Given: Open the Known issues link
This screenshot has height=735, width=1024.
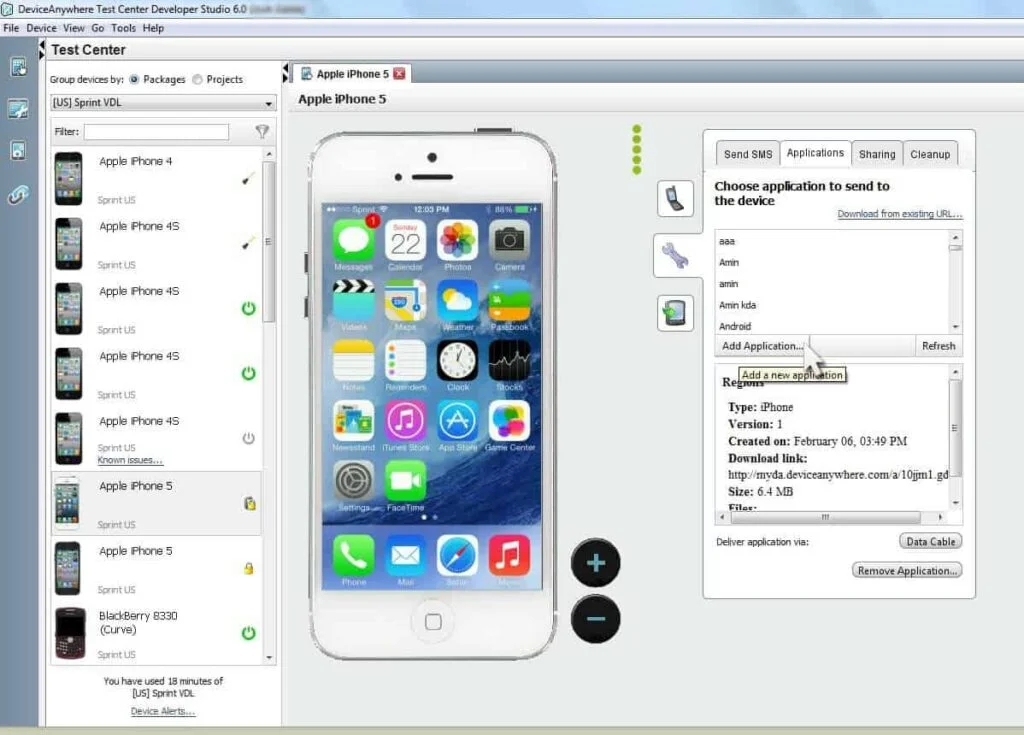Looking at the screenshot, I should click(x=130, y=460).
